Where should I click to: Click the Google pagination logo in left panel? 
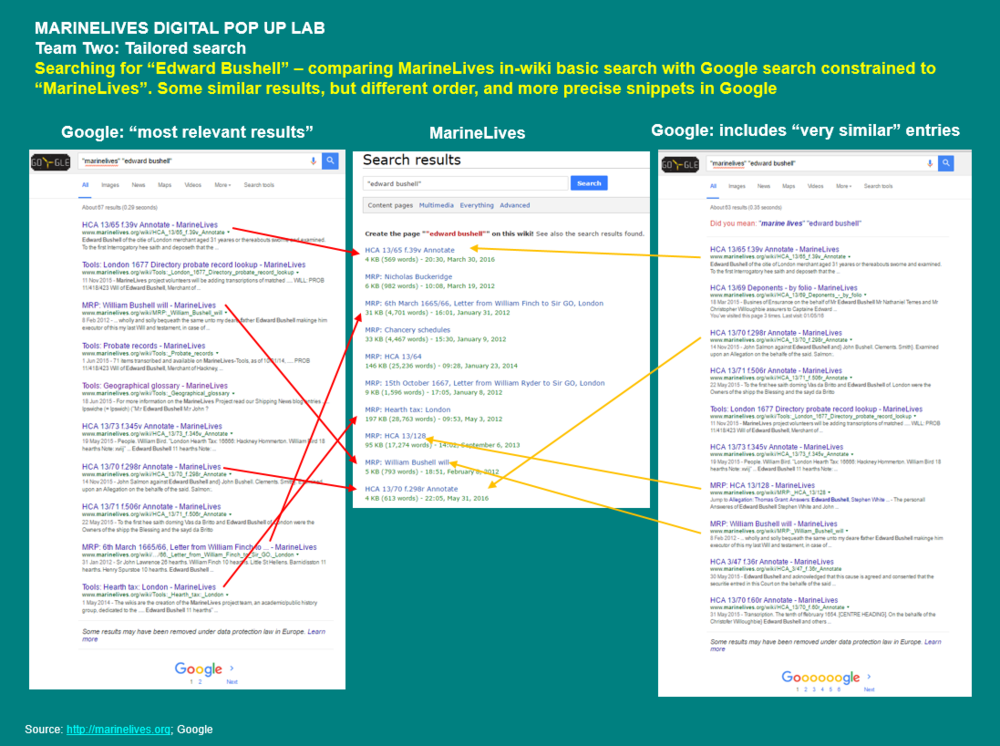198,669
